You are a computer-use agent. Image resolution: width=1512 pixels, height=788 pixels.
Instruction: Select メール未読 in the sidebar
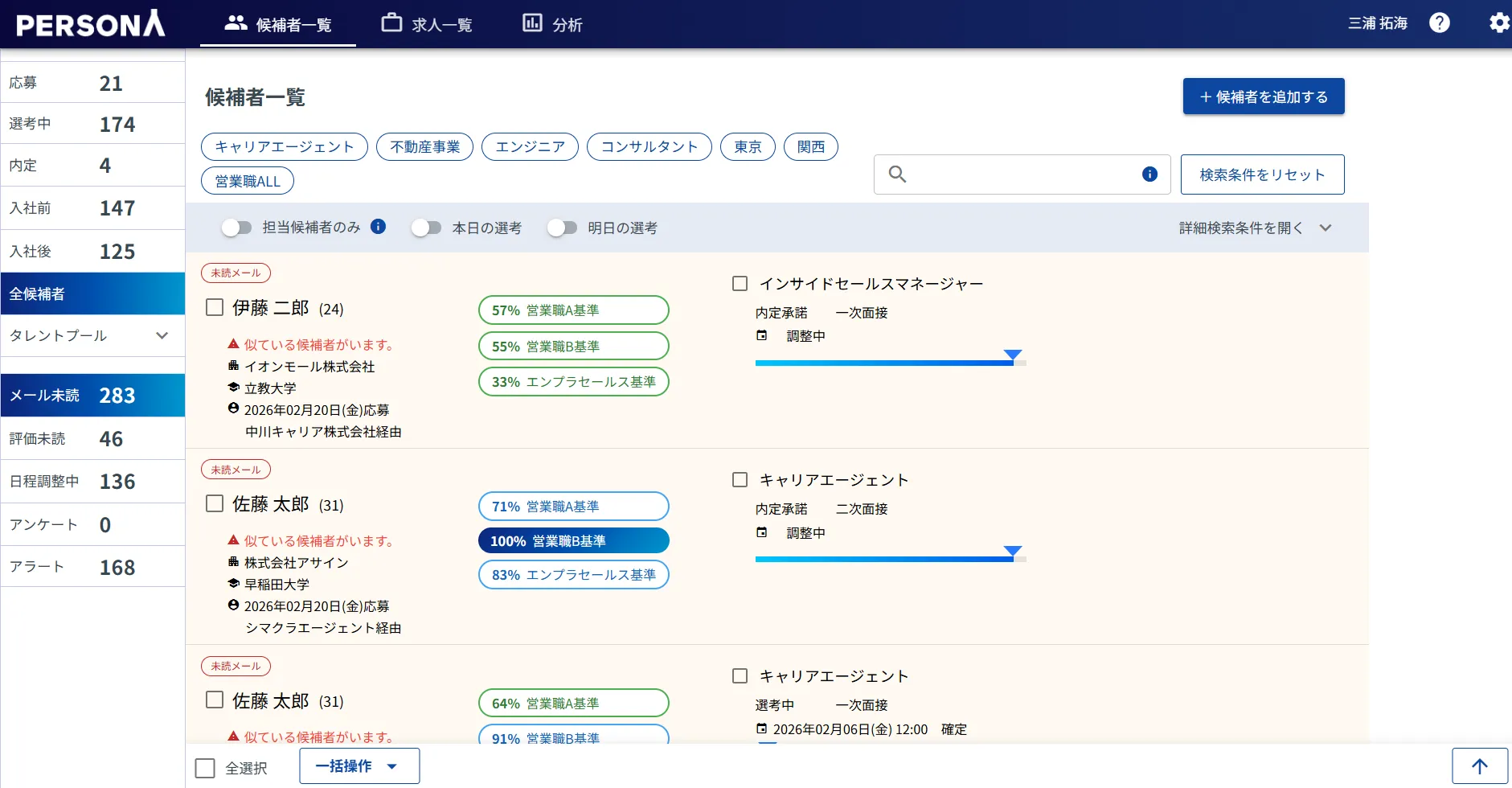[x=92, y=395]
